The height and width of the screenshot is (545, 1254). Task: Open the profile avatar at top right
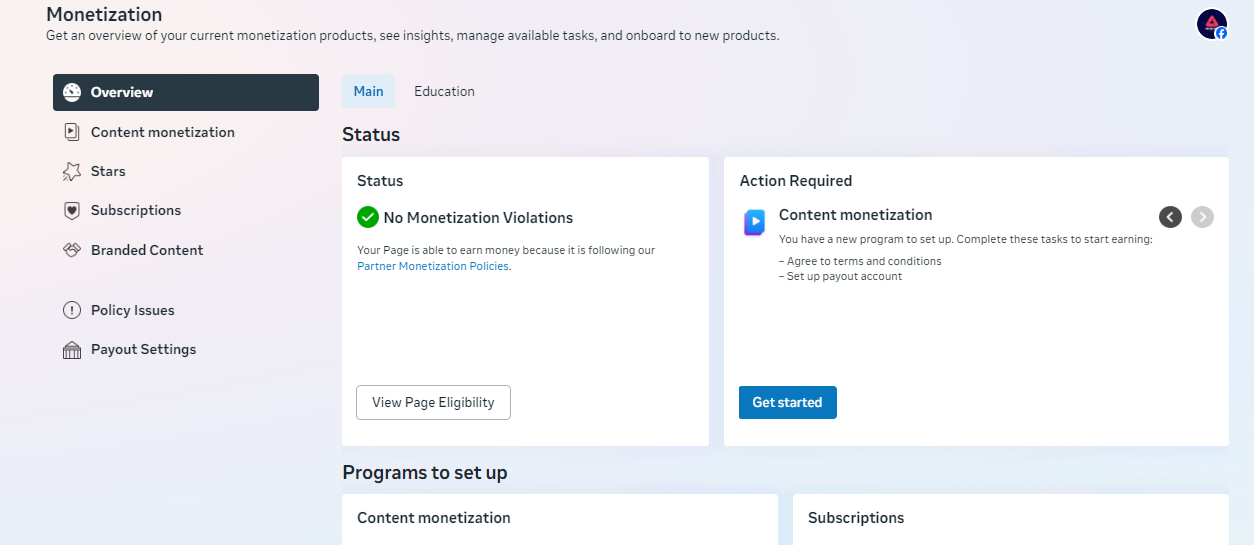tap(1212, 24)
